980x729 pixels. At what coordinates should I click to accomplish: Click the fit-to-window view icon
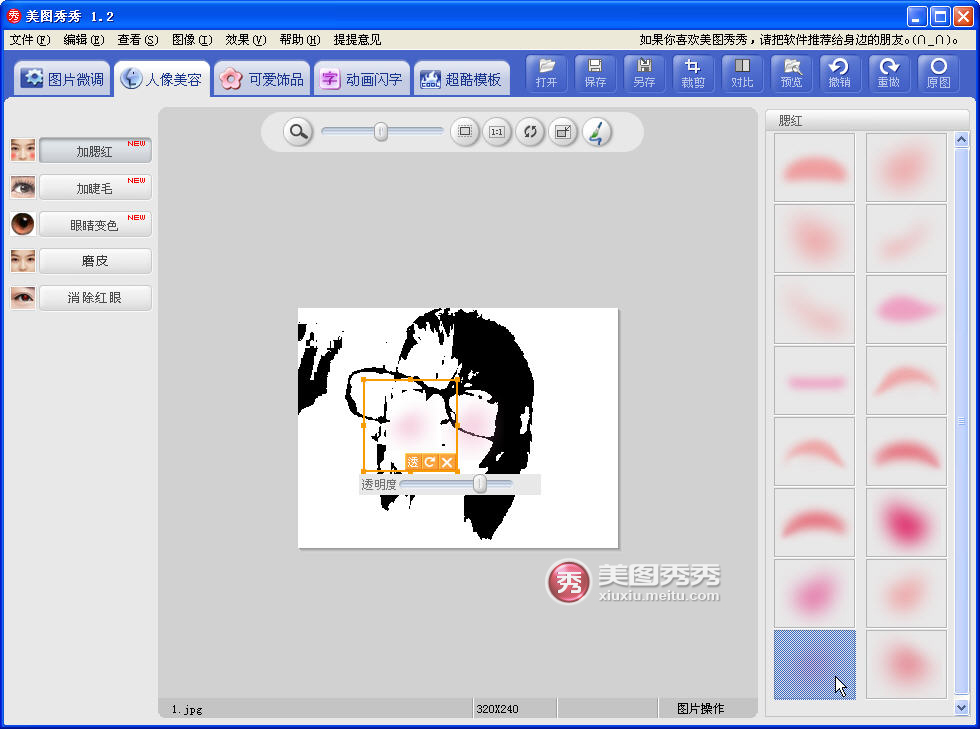pyautogui.click(x=464, y=132)
